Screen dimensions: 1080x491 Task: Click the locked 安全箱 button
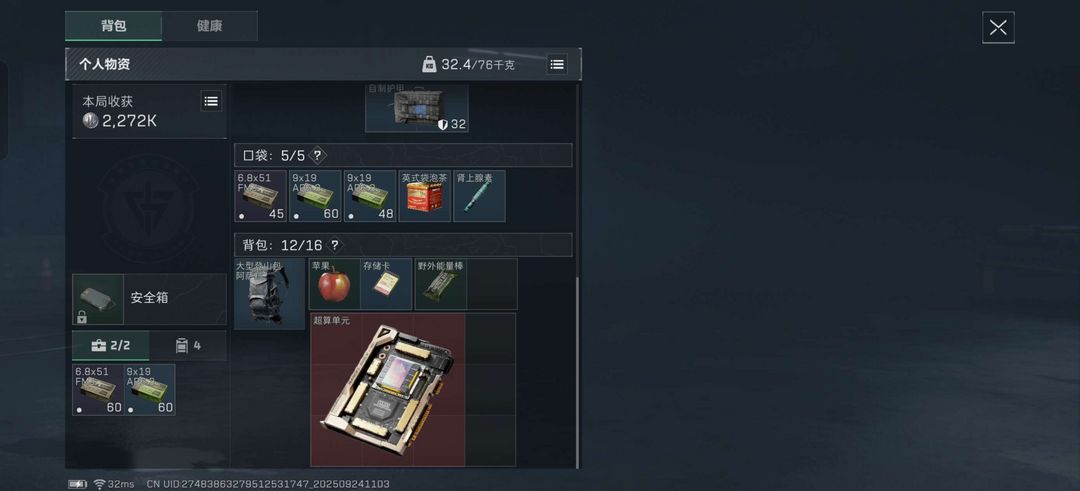[x=149, y=299]
